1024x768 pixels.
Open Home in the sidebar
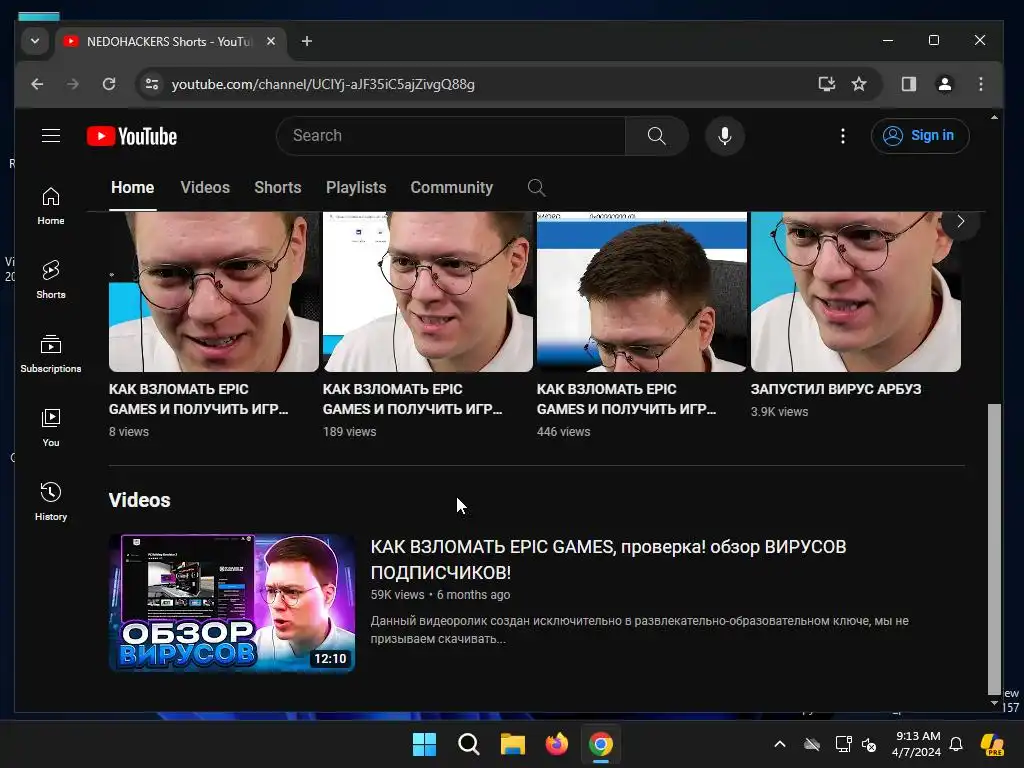pyautogui.click(x=51, y=206)
